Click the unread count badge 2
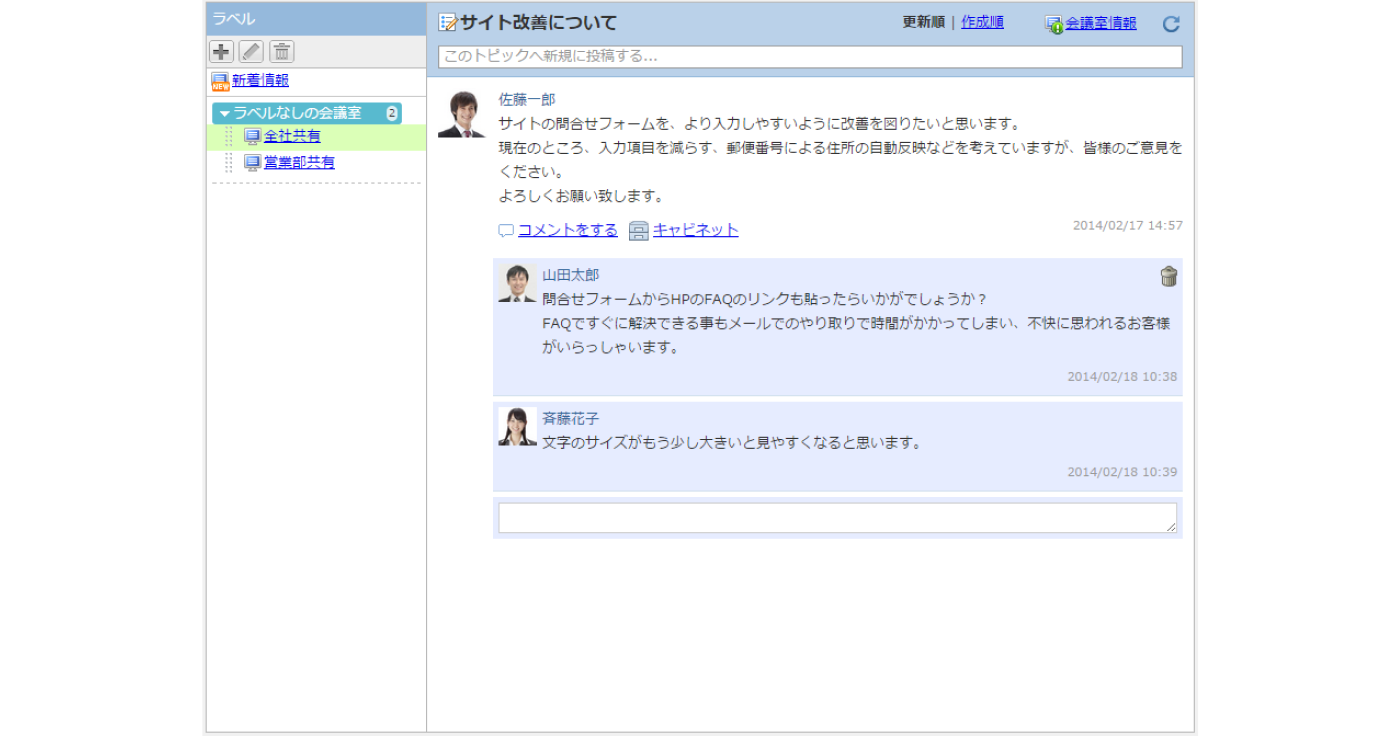This screenshot has width=1400, height=736. (392, 114)
